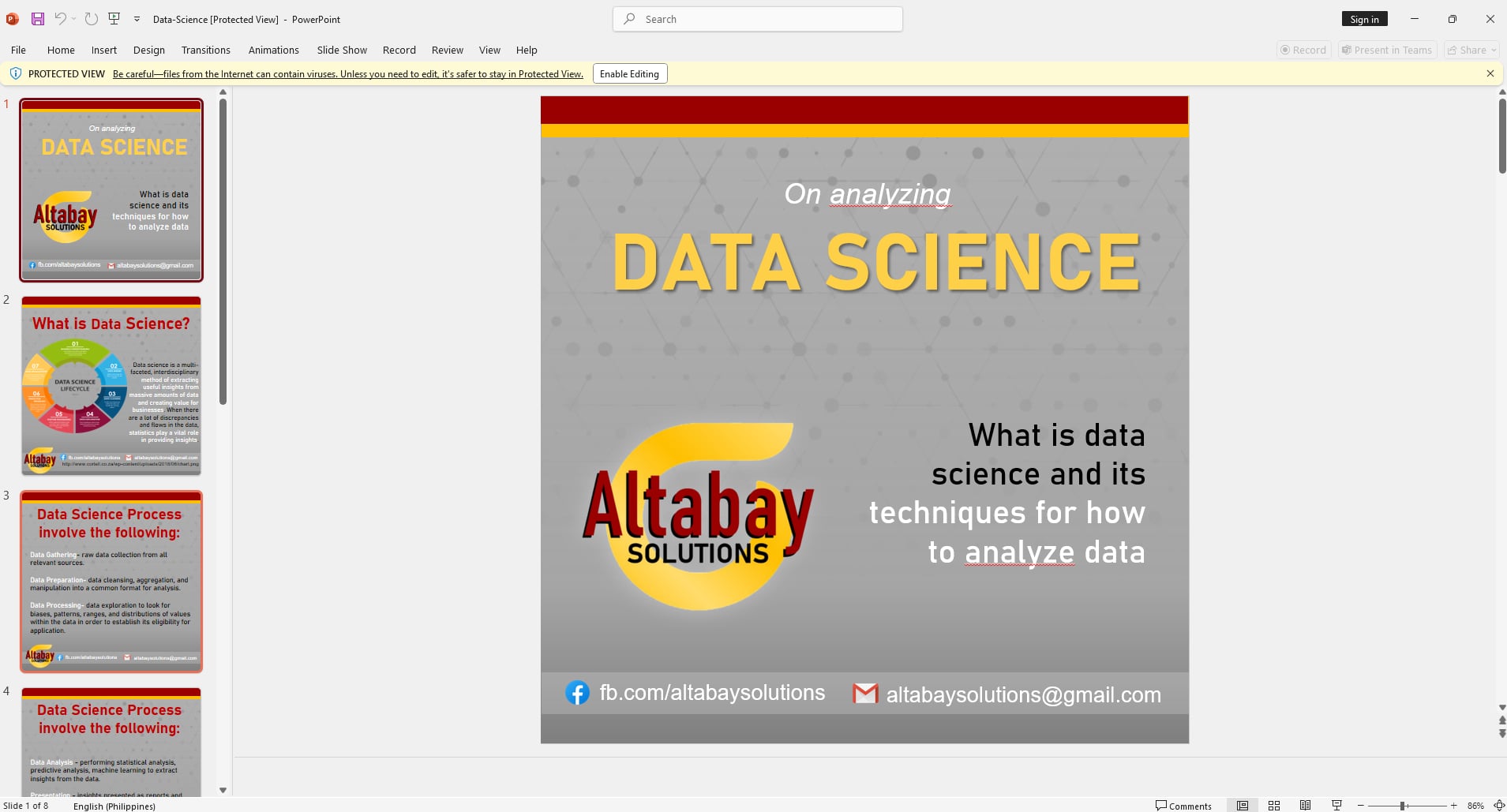Click the zoom in plus button
1507x812 pixels.
[1453, 806]
